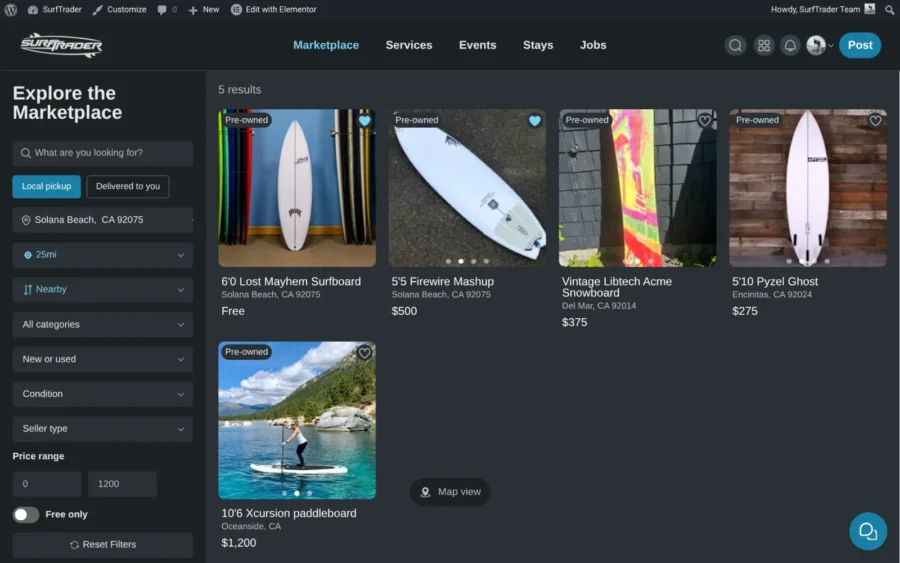The height and width of the screenshot is (563, 900).
Task: Click the Post button
Action: [x=859, y=45]
